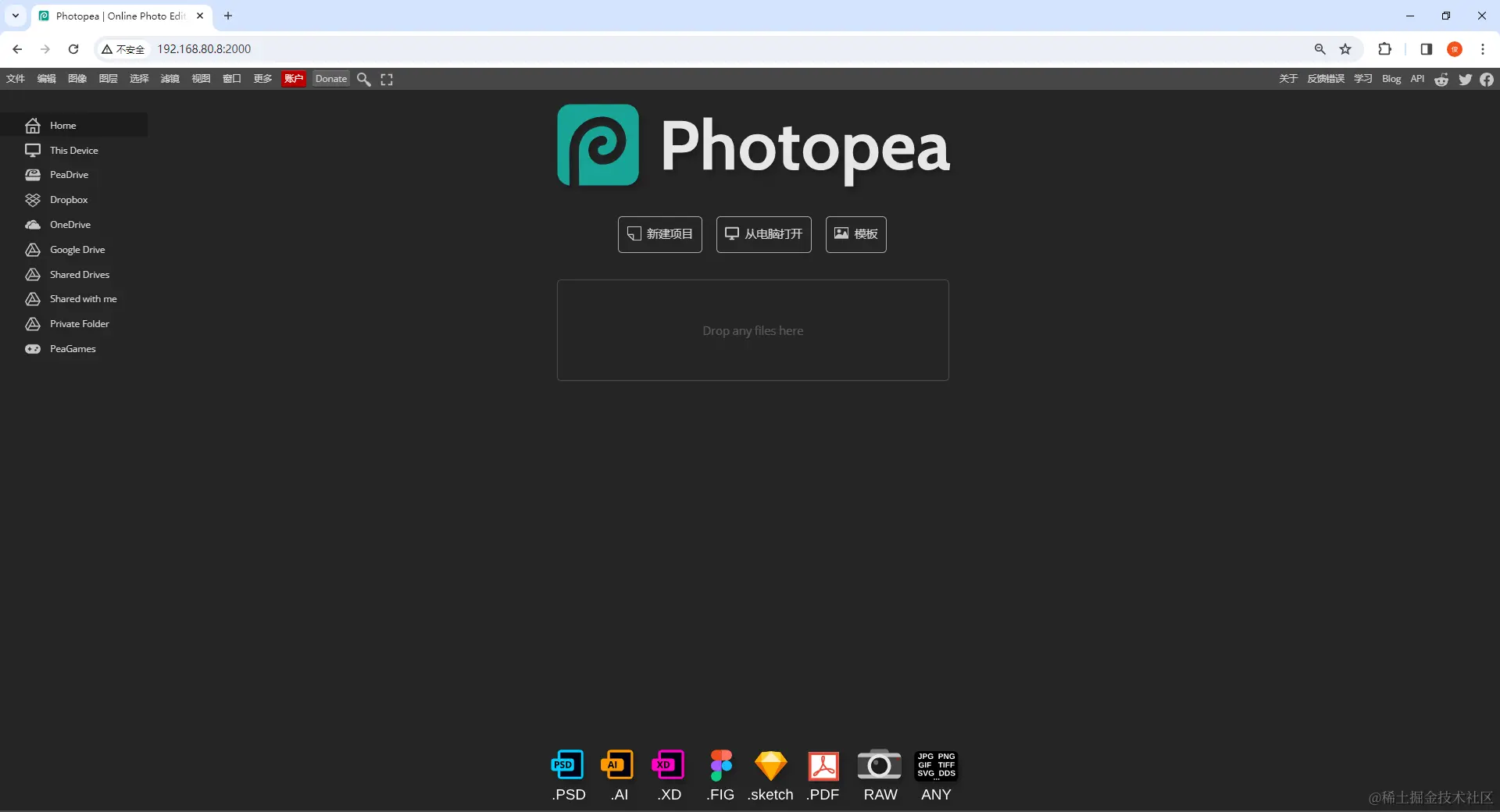This screenshot has width=1500, height=812.
Task: Click the 新建项目 button
Action: [659, 234]
